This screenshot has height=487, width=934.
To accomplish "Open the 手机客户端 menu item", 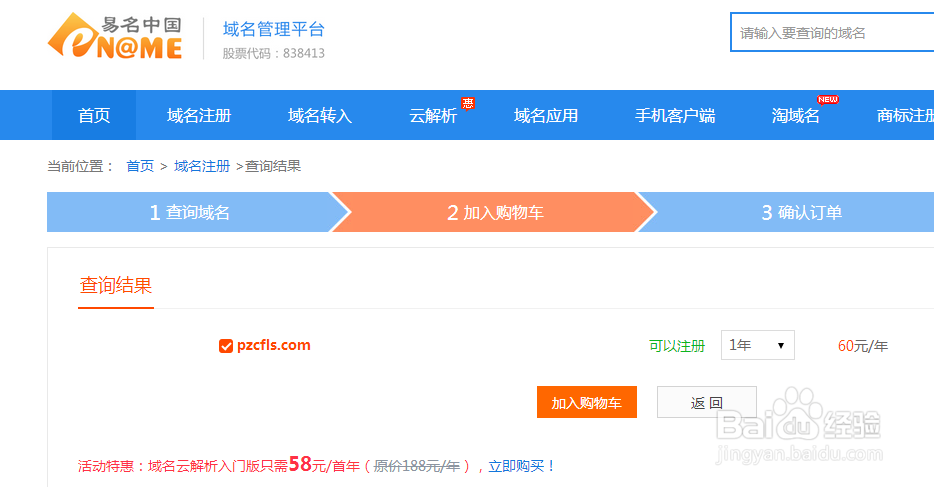I will click(x=675, y=115).
